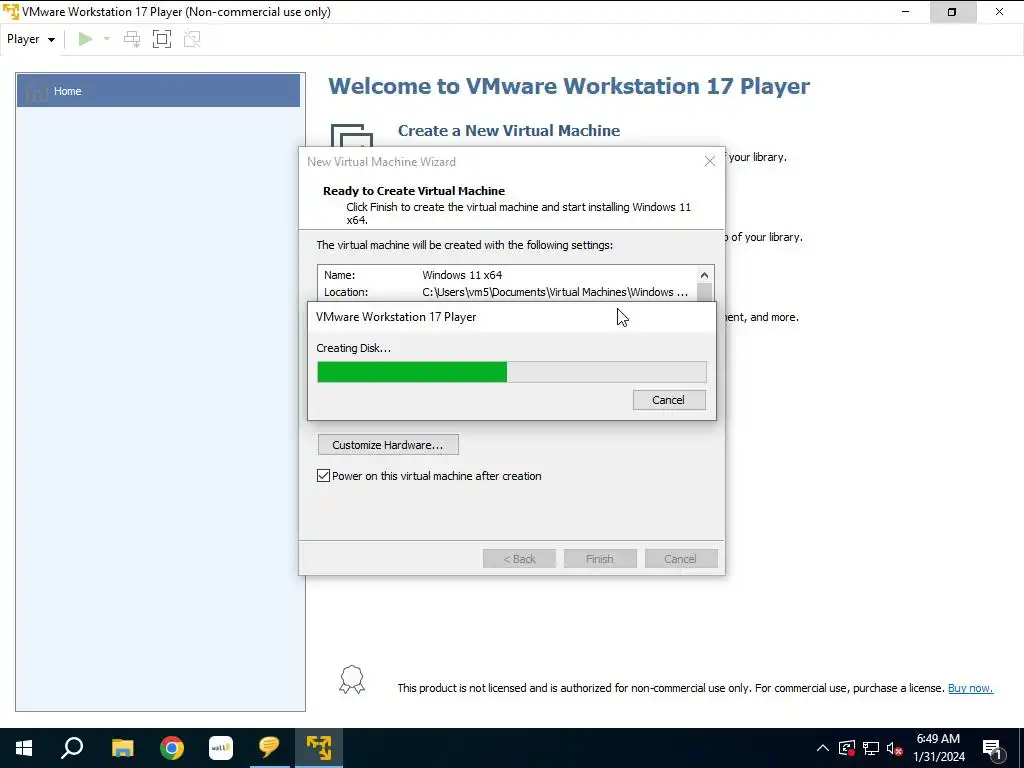Open the Player dropdown menu
The width and height of the screenshot is (1024, 768).
pyautogui.click(x=31, y=39)
